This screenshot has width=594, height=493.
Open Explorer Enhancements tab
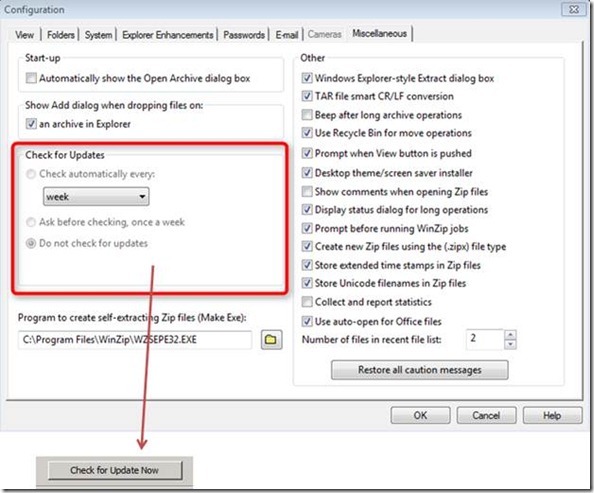167,35
